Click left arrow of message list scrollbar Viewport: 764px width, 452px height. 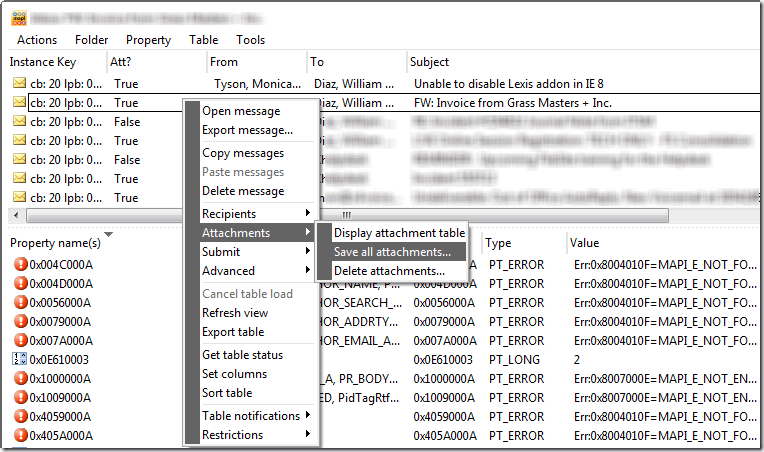click(15, 216)
